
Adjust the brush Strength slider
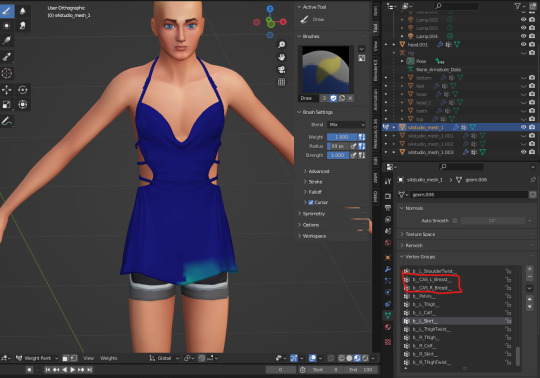338,155
